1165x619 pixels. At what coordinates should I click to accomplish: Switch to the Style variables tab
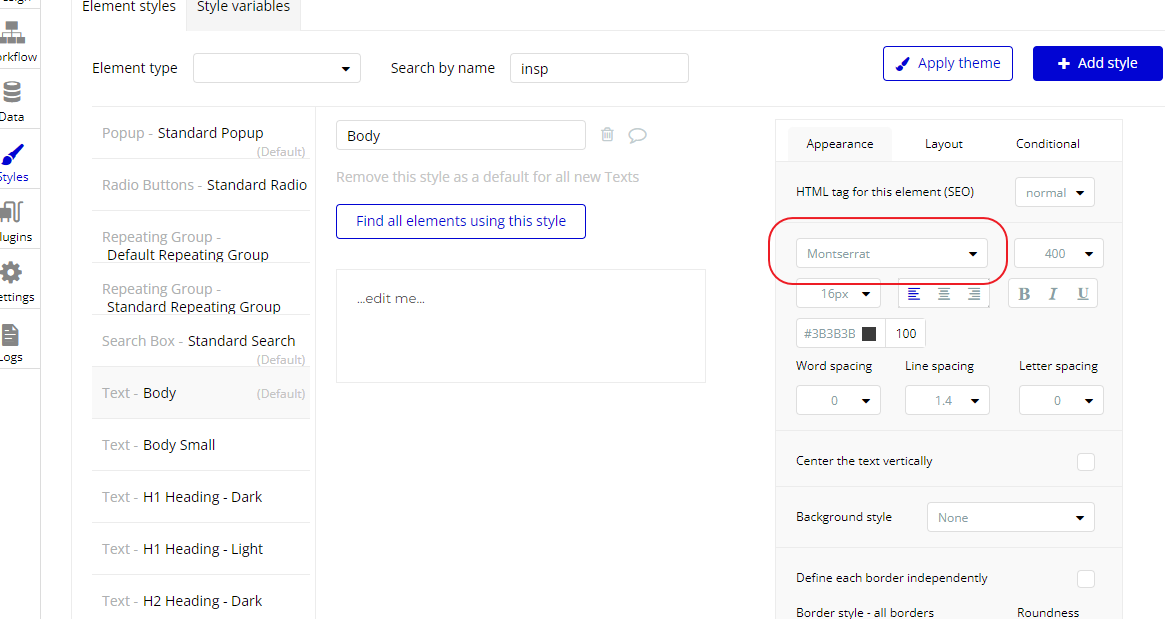pyautogui.click(x=243, y=8)
